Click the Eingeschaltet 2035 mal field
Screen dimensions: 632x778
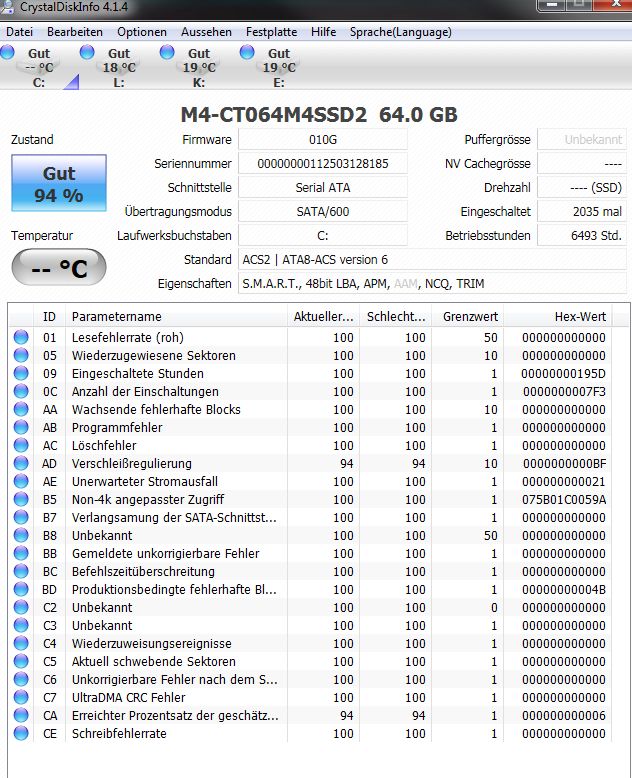[582, 211]
